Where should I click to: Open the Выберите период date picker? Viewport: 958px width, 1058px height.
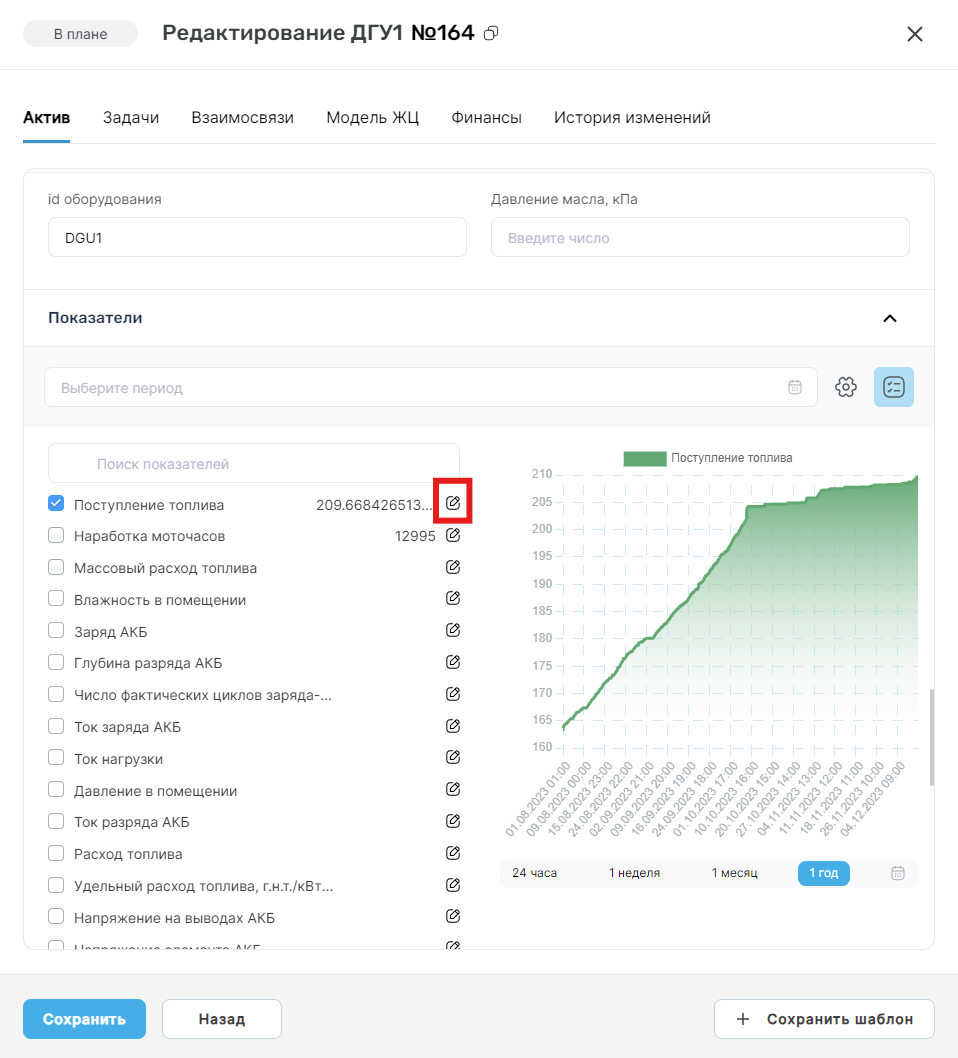430,387
